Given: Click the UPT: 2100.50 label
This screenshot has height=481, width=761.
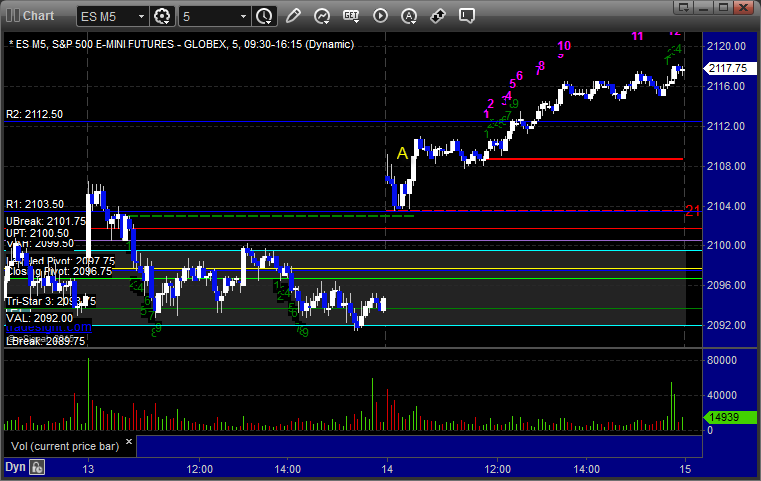Looking at the screenshot, I should tap(37, 233).
